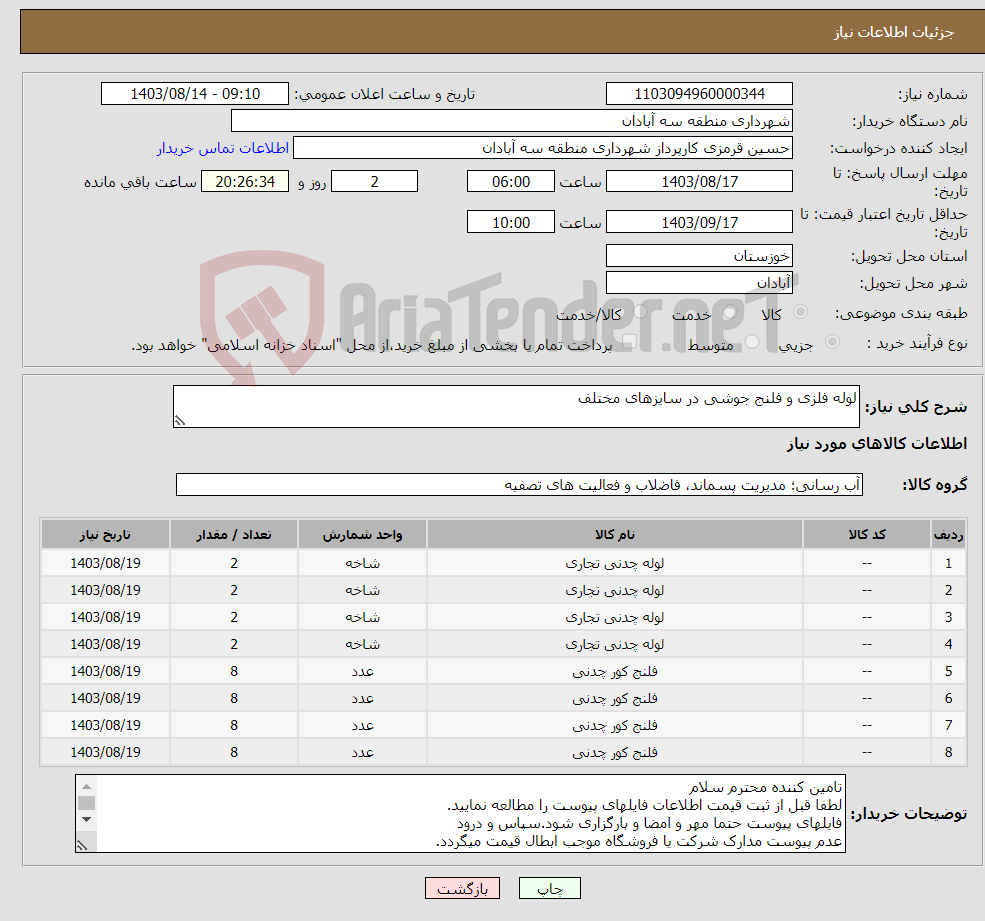
Task: Click the response deadline date 1403/08/17
Action: click(699, 182)
